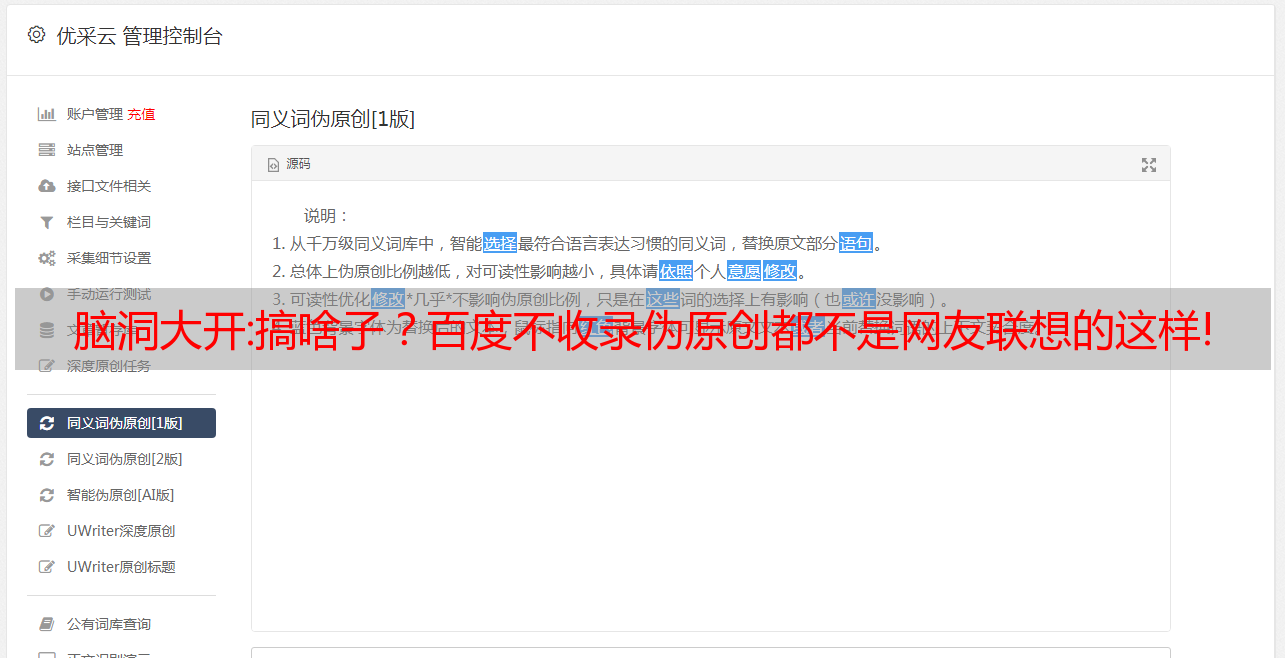The image size is (1285, 658).
Task: Click the 充值 recharge link
Action: [141, 114]
